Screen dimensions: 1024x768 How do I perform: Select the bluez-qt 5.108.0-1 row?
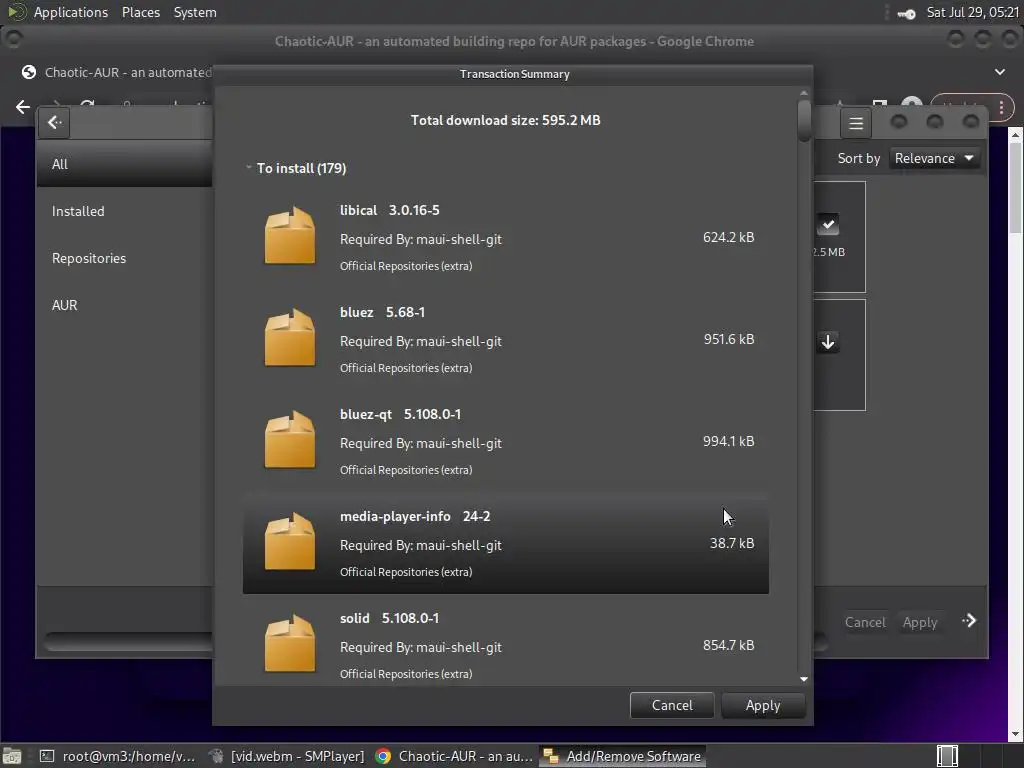coord(505,441)
